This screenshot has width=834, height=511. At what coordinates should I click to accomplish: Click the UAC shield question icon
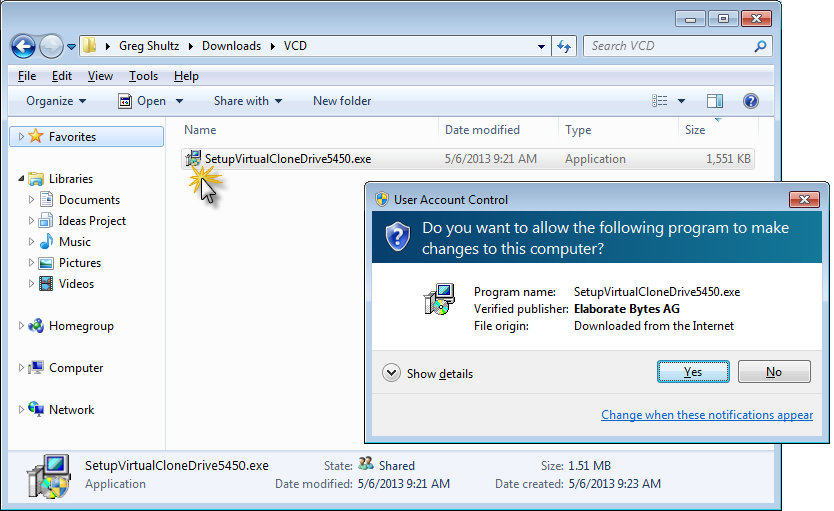(x=398, y=237)
